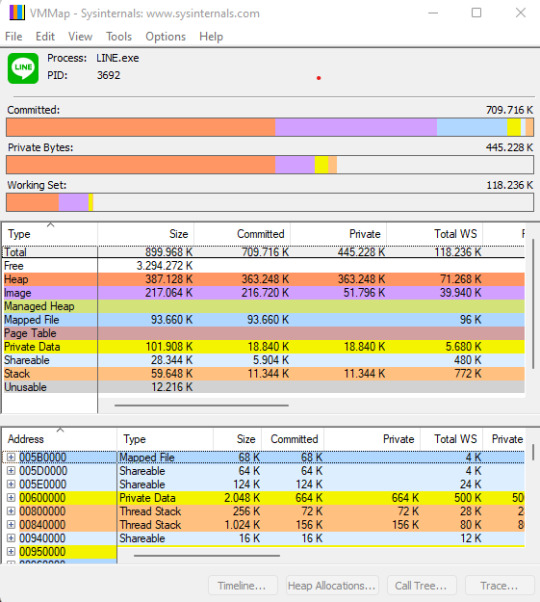Sort summary table by Private column
Image resolution: width=540 pixels, height=602 pixels.
[339, 234]
